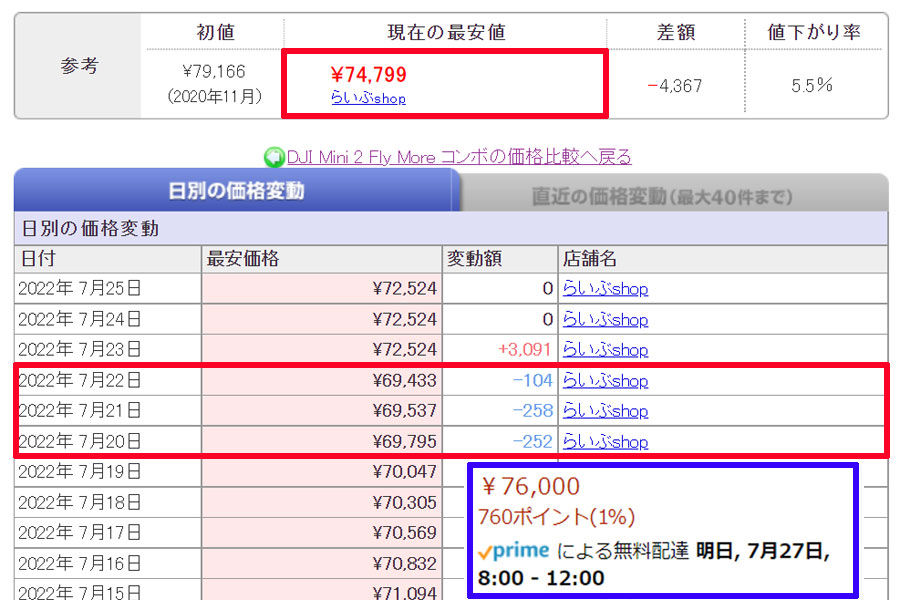The width and height of the screenshot is (900, 600).
Task: Click the price ¥70,832 for 7月16日
Action: 405,564
